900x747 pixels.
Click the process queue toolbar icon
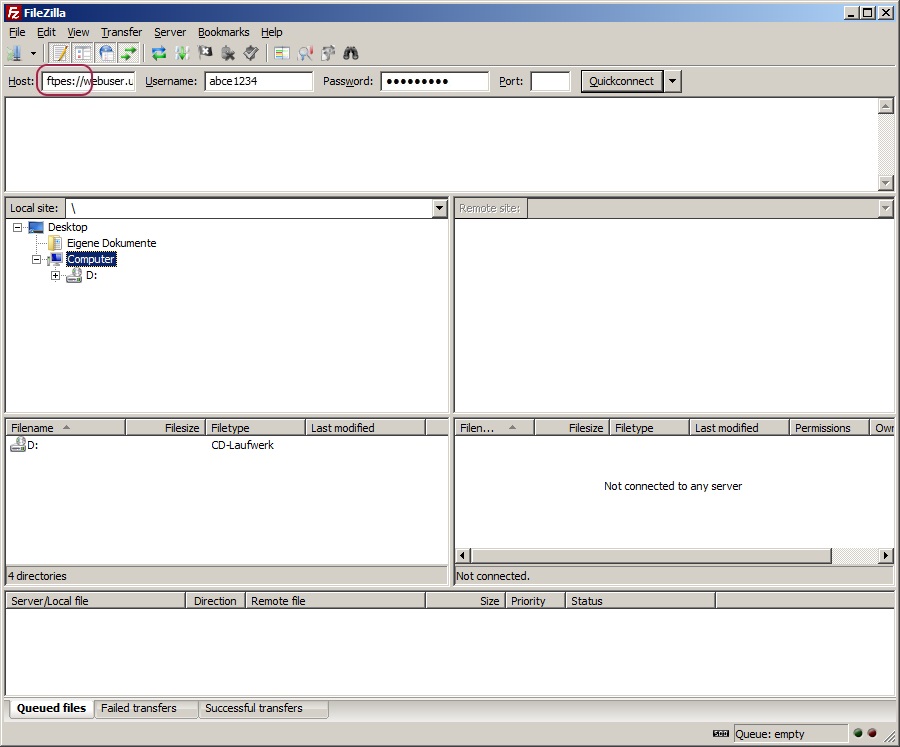coord(182,53)
